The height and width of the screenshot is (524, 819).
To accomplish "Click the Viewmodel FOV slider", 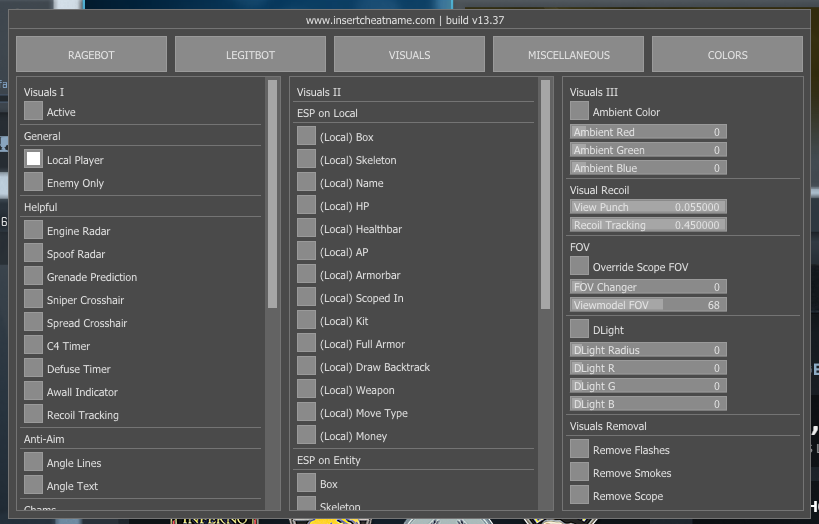I will [648, 305].
